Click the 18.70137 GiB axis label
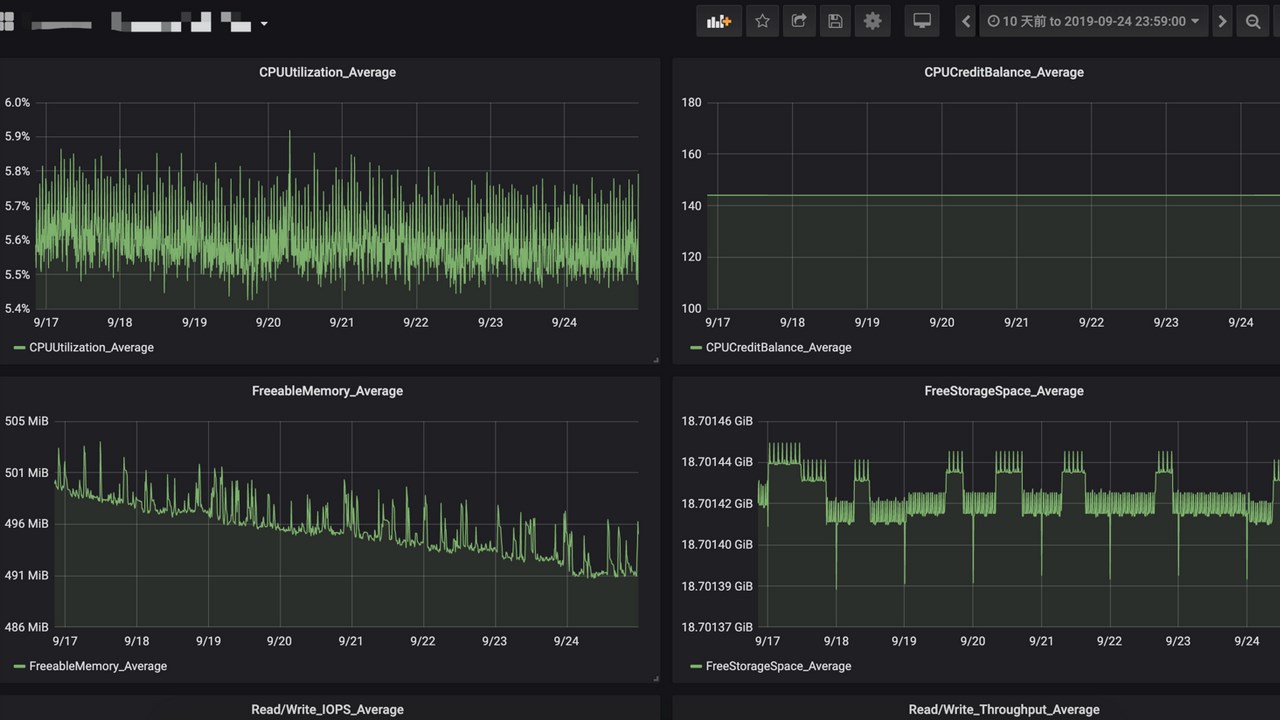 coord(717,627)
